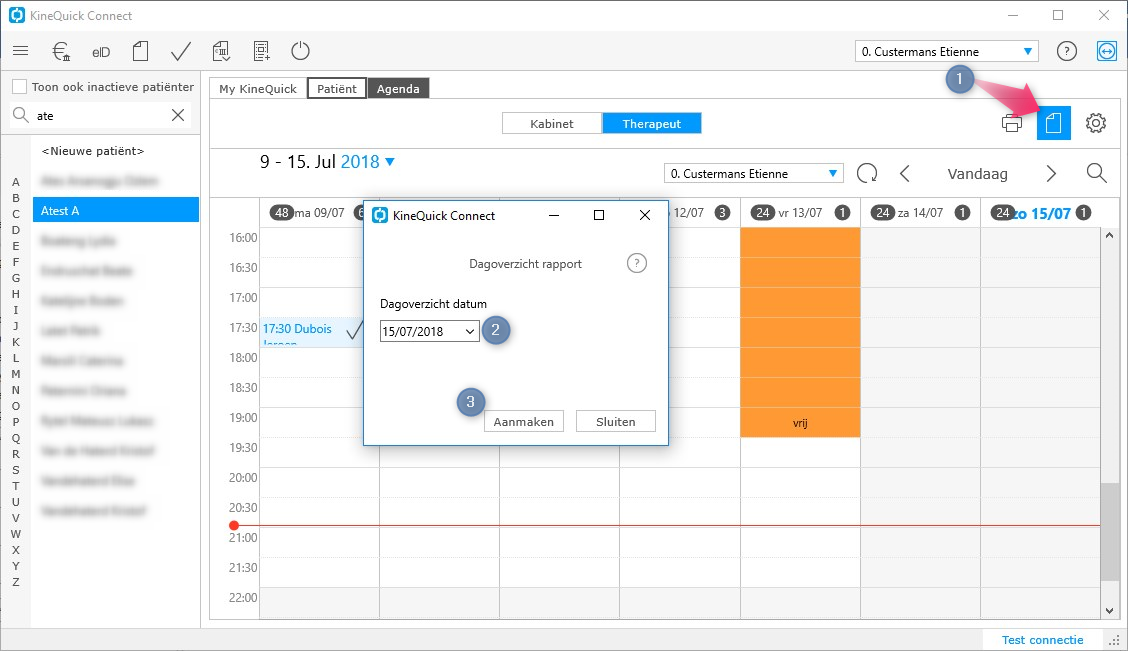Switch agenda to Therapeut view

[x=652, y=123]
